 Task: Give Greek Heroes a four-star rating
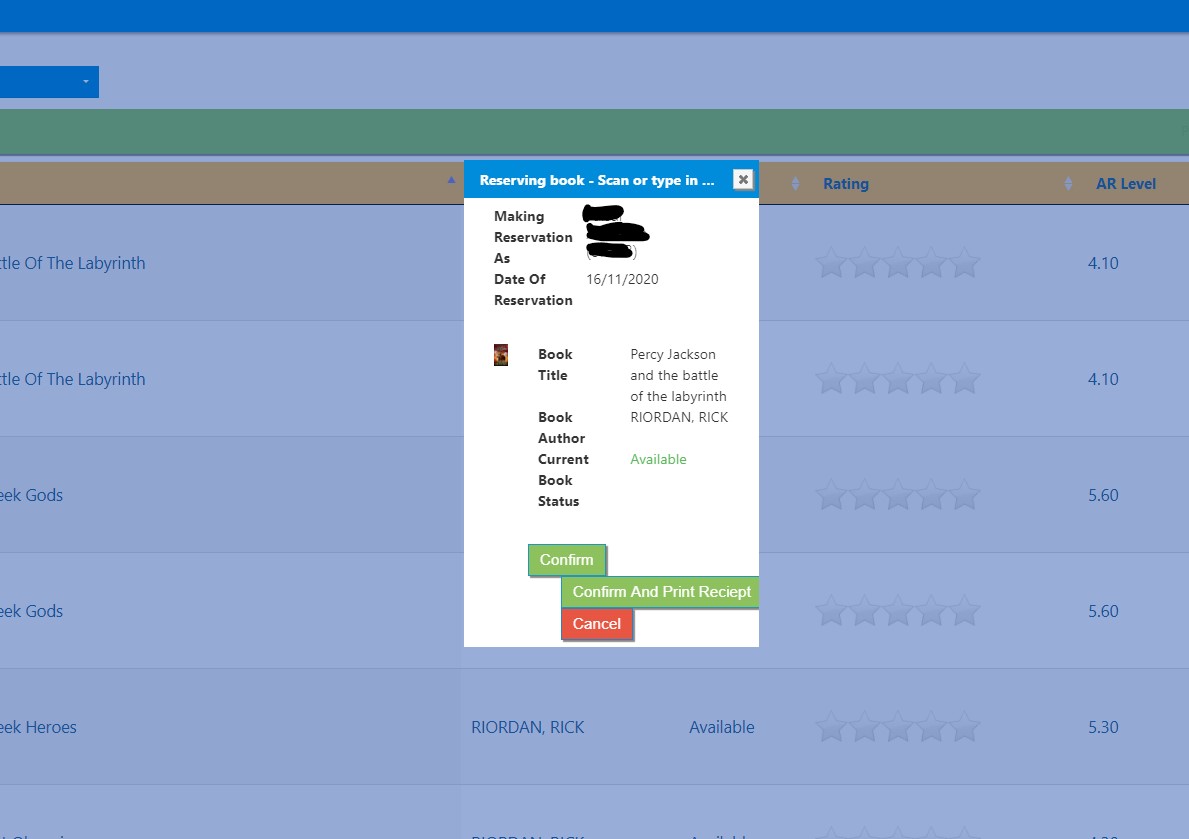tap(931, 727)
